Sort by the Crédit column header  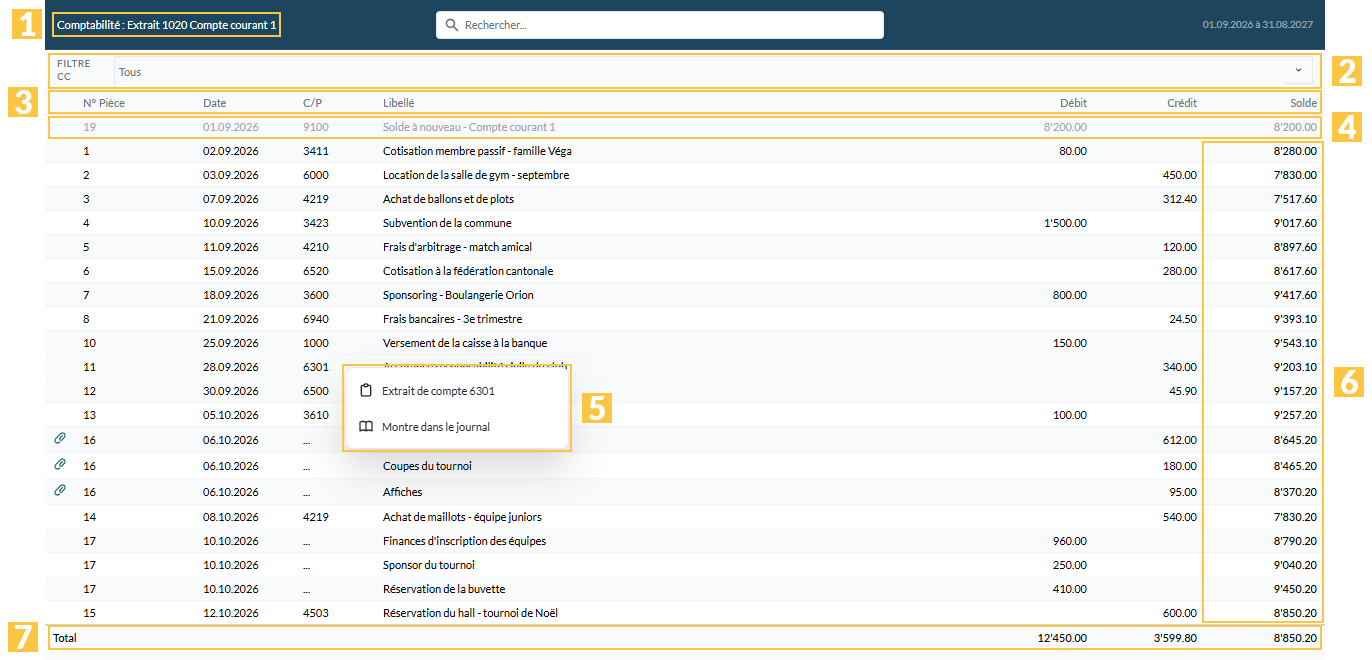tap(1182, 103)
